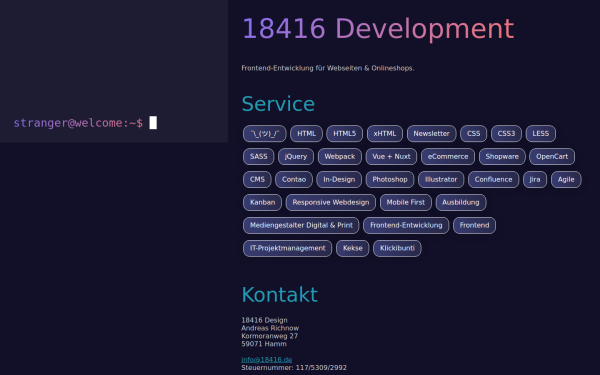Click the Steuernummer 117/5309/2992 text
Viewport: 600px width, 375px height.
(294, 368)
